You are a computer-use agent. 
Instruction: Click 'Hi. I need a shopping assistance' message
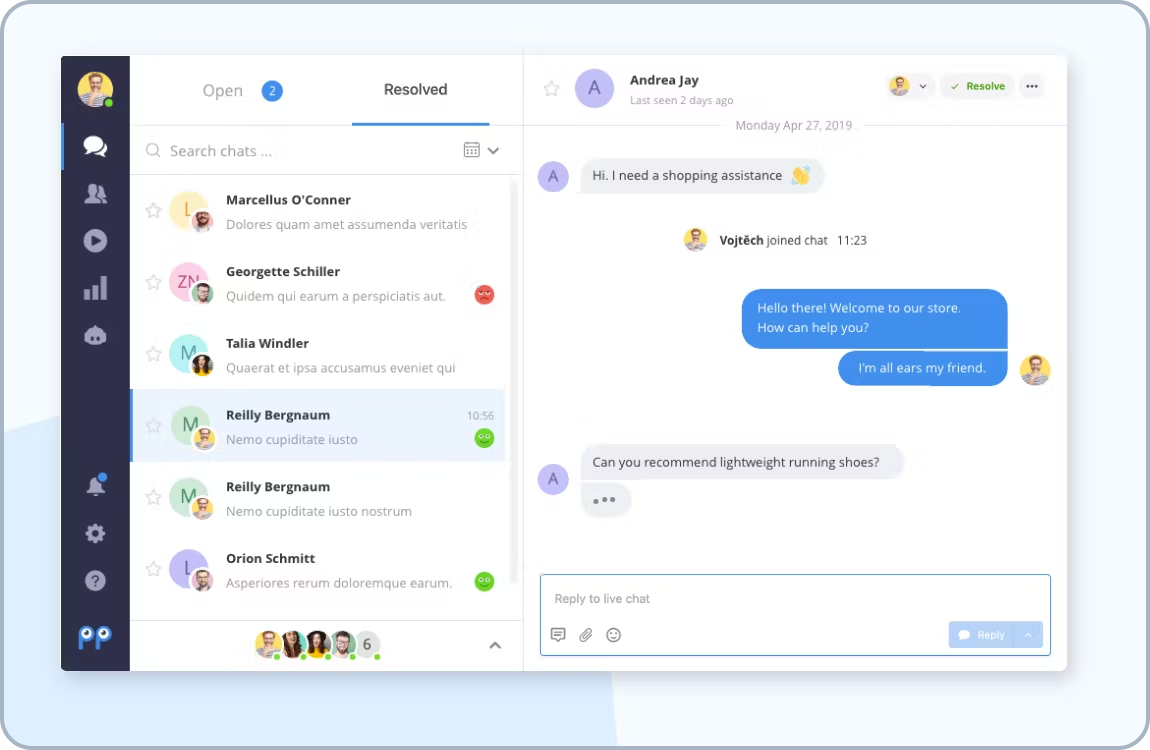click(702, 176)
